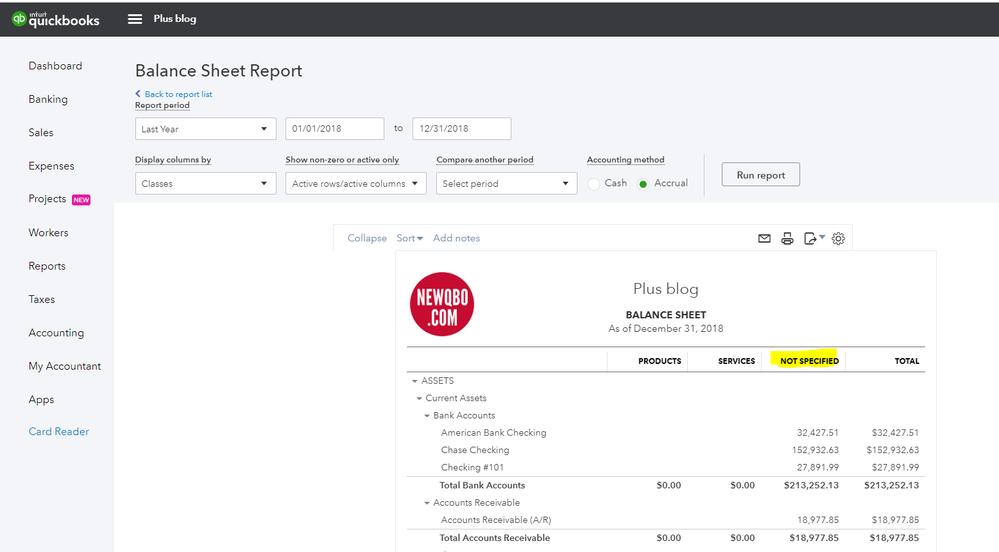Click Accounts Receivable (A/R) row label
The width and height of the screenshot is (999, 552).
[496, 520]
